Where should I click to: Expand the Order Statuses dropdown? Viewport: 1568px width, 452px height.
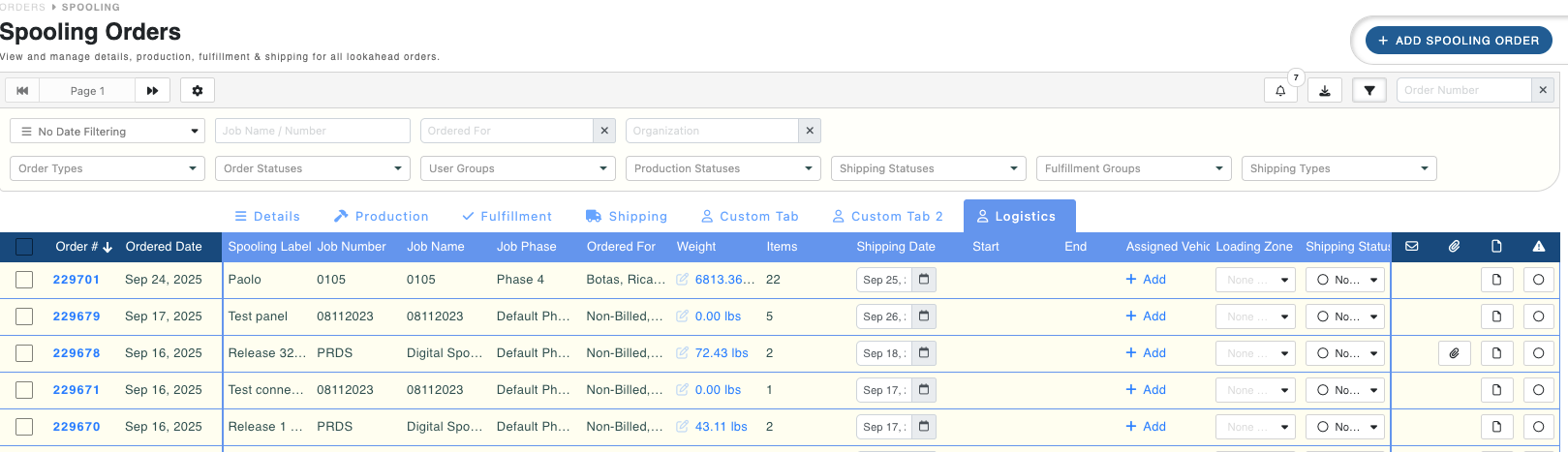[x=313, y=168]
